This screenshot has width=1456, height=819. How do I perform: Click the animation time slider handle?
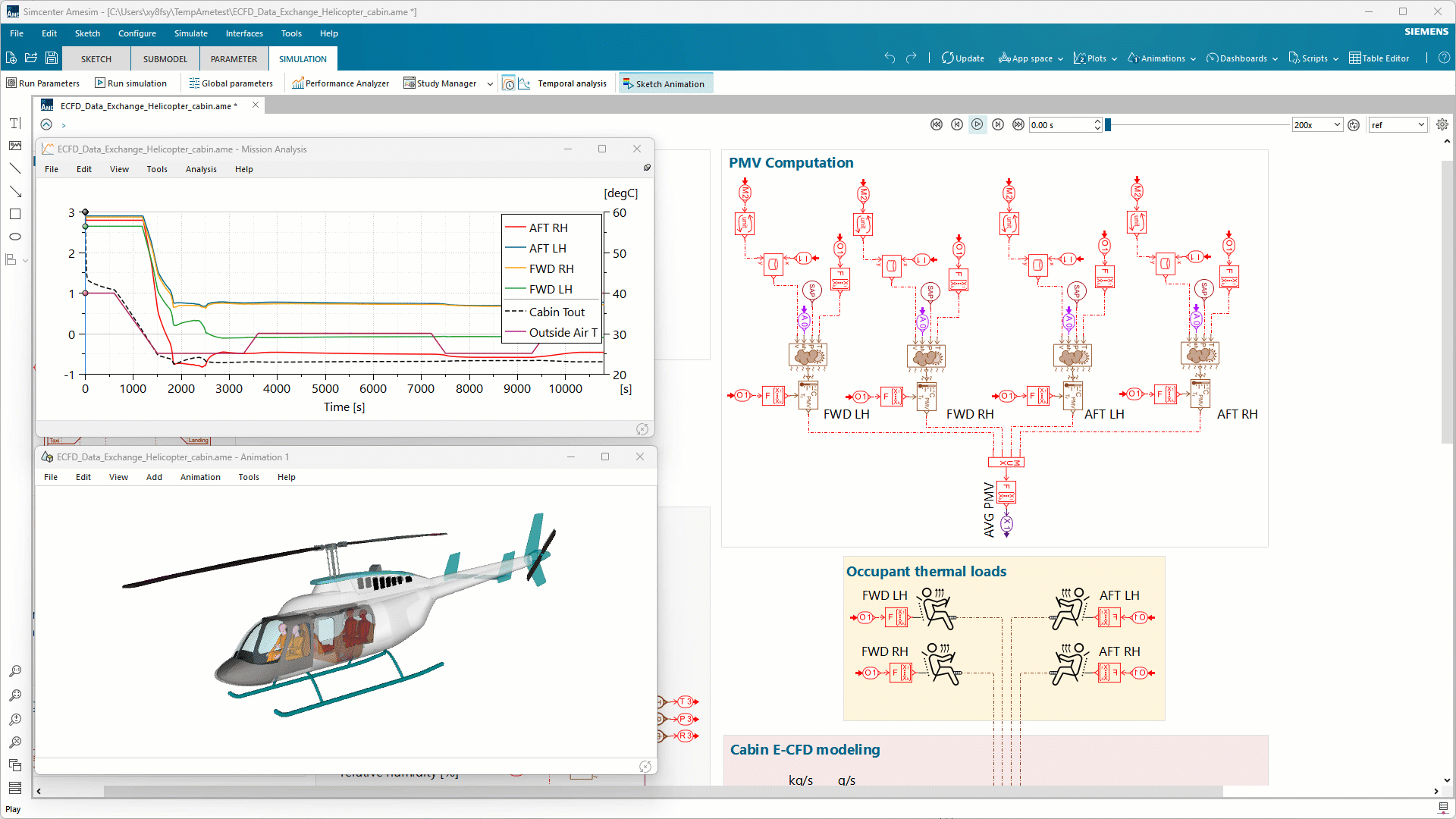coord(1108,124)
